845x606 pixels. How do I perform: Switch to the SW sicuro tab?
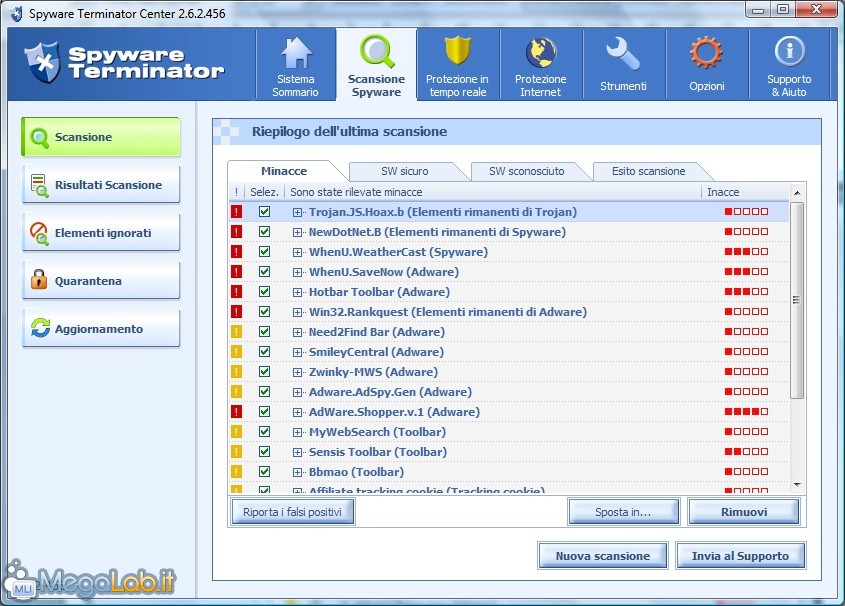[405, 171]
